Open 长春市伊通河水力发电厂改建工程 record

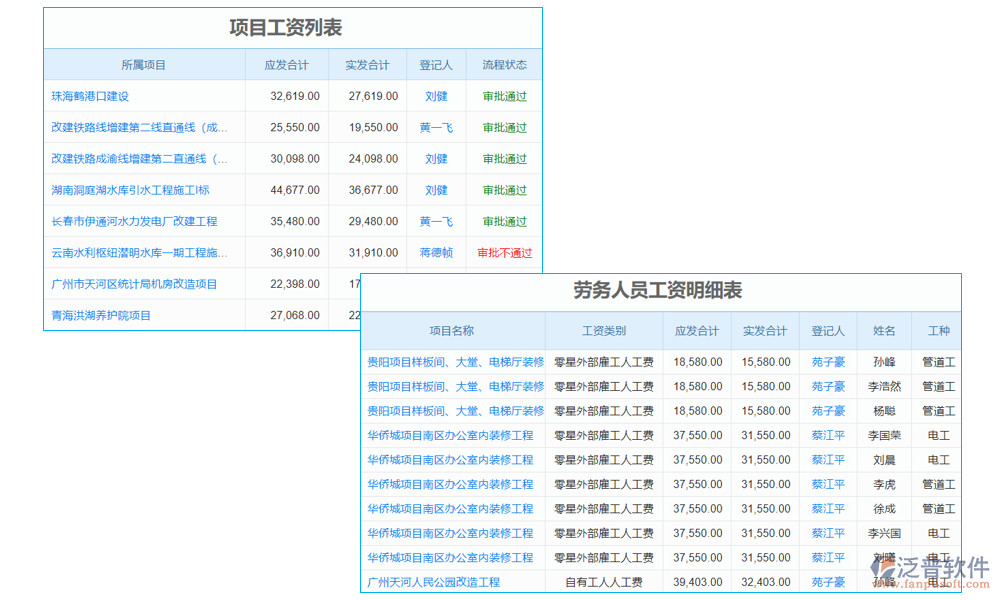click(139, 221)
